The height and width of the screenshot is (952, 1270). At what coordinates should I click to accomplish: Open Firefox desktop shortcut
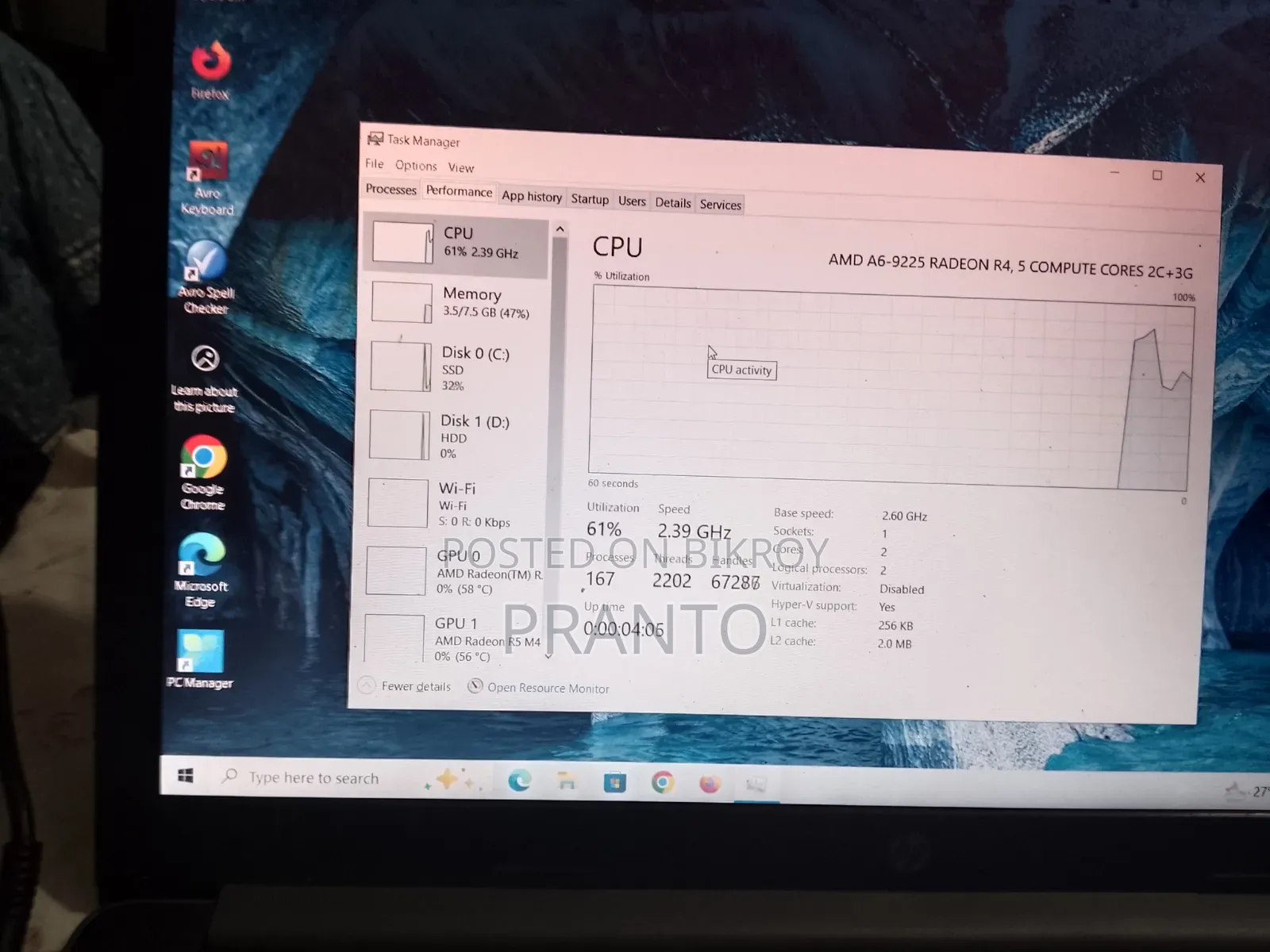tap(210, 70)
